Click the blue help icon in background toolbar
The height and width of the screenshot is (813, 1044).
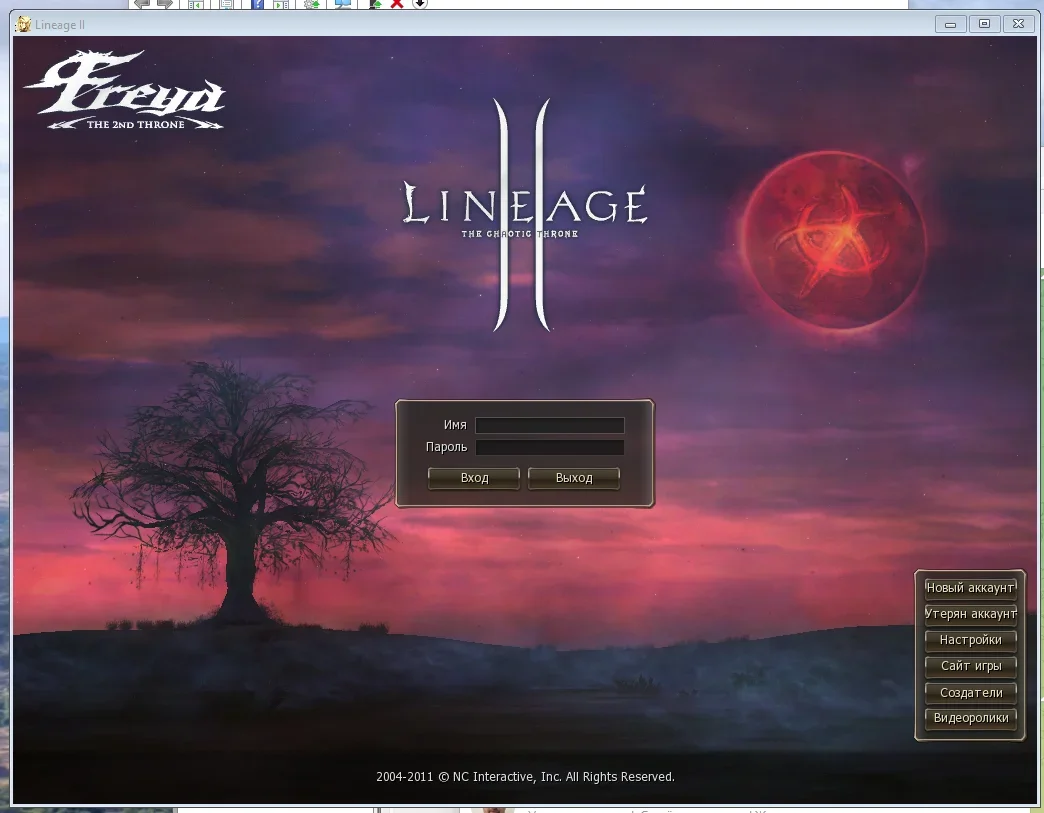click(x=257, y=3)
